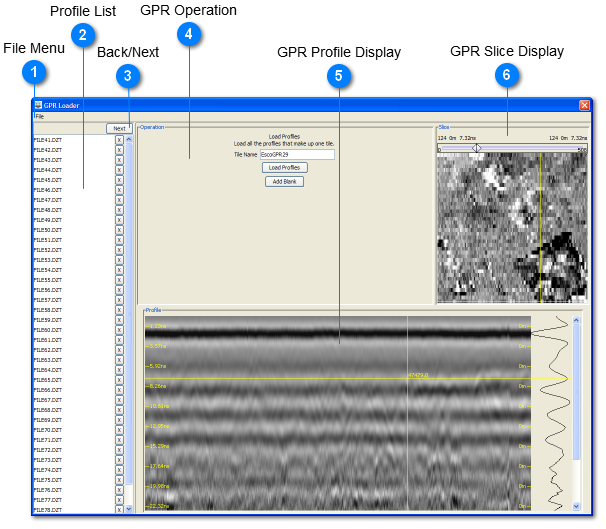Click the GPR profile radargram image
606x529 pixels.
click(338, 413)
